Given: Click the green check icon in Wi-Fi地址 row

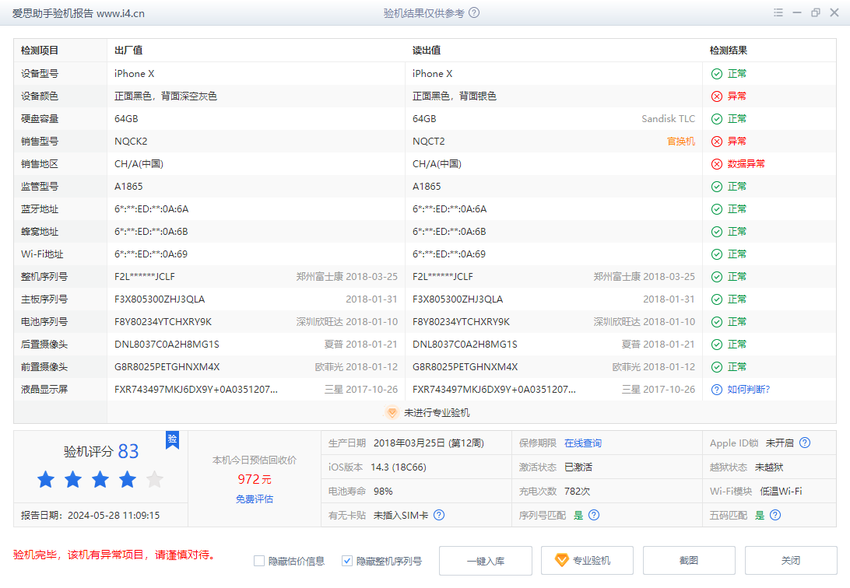Looking at the screenshot, I should [x=717, y=254].
